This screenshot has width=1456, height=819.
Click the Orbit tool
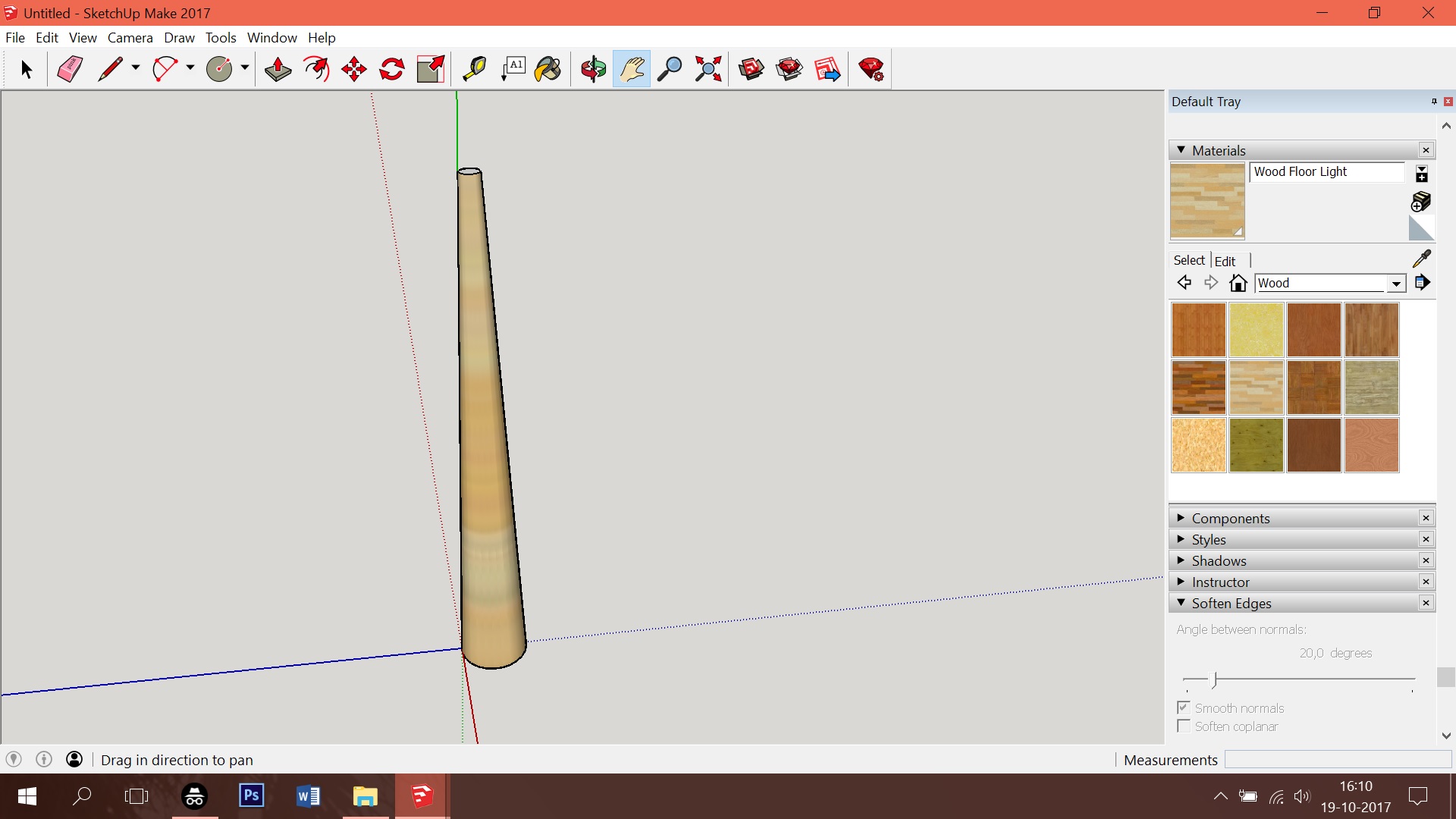click(x=593, y=69)
